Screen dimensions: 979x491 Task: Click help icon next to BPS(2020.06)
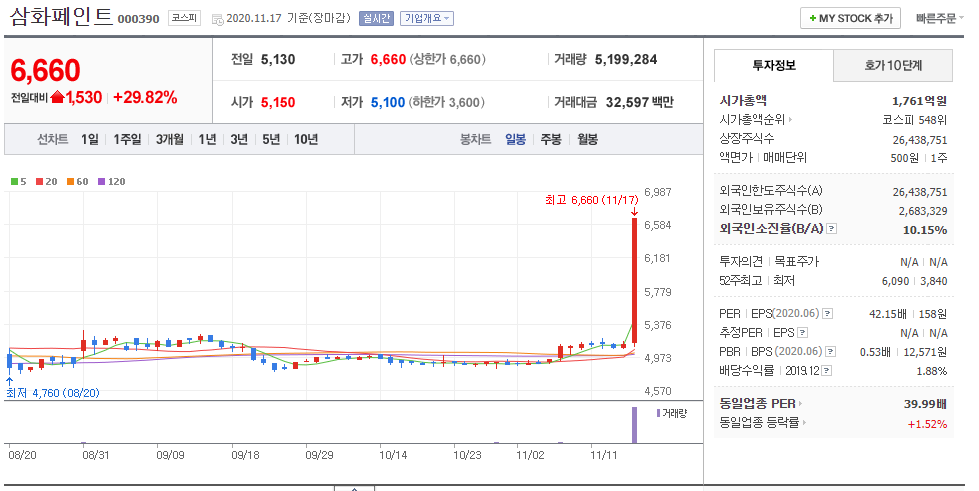pos(830,352)
